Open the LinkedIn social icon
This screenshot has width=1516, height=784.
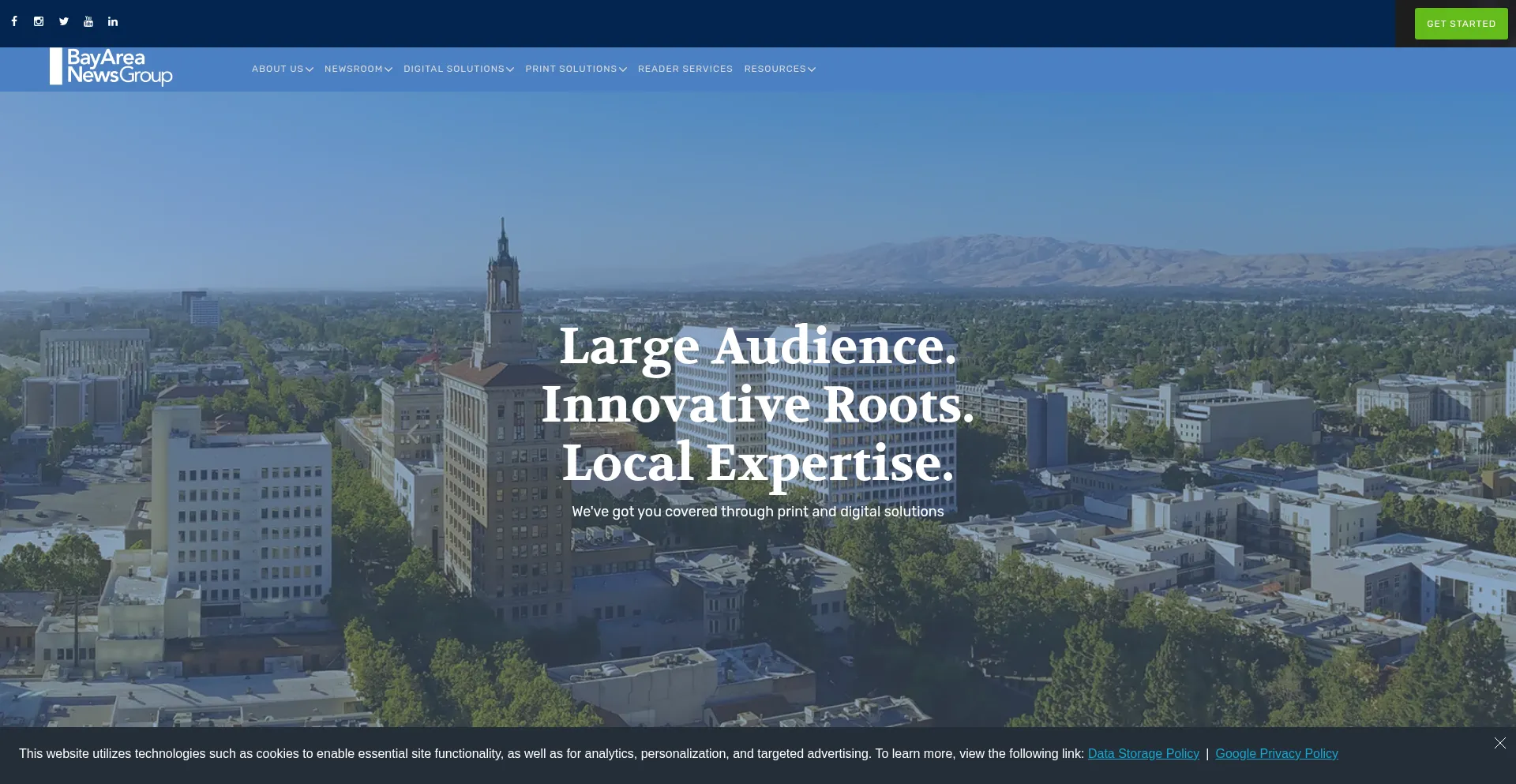(113, 21)
